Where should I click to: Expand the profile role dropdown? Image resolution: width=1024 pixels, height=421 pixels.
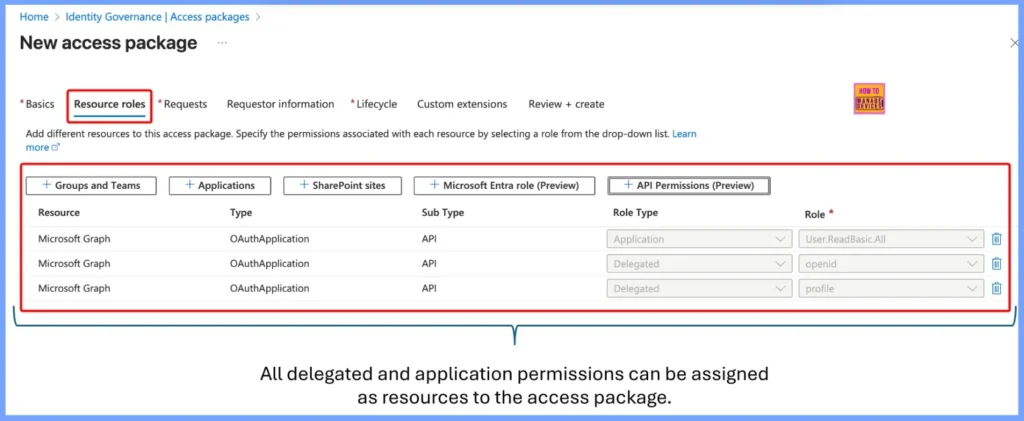[x=891, y=288]
